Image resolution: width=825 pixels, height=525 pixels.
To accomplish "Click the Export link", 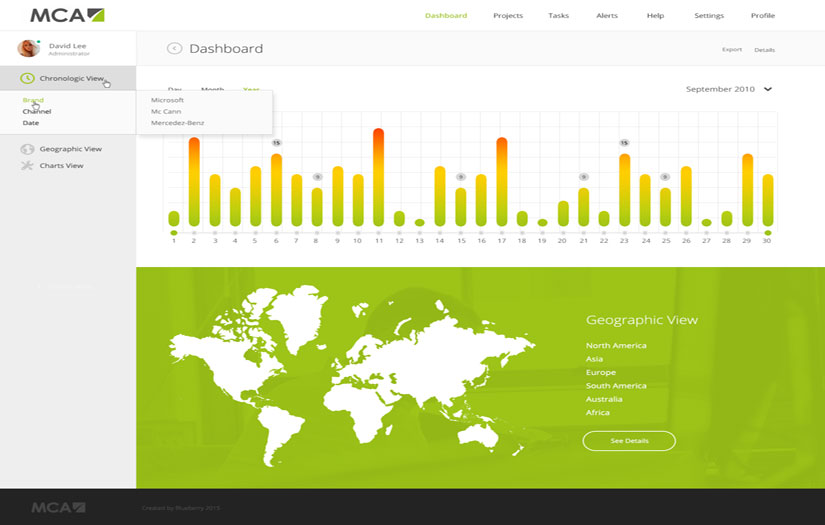I will click(x=732, y=49).
